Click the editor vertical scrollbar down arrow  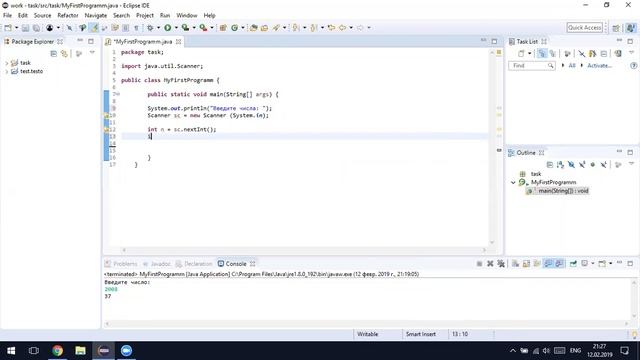coord(492,242)
